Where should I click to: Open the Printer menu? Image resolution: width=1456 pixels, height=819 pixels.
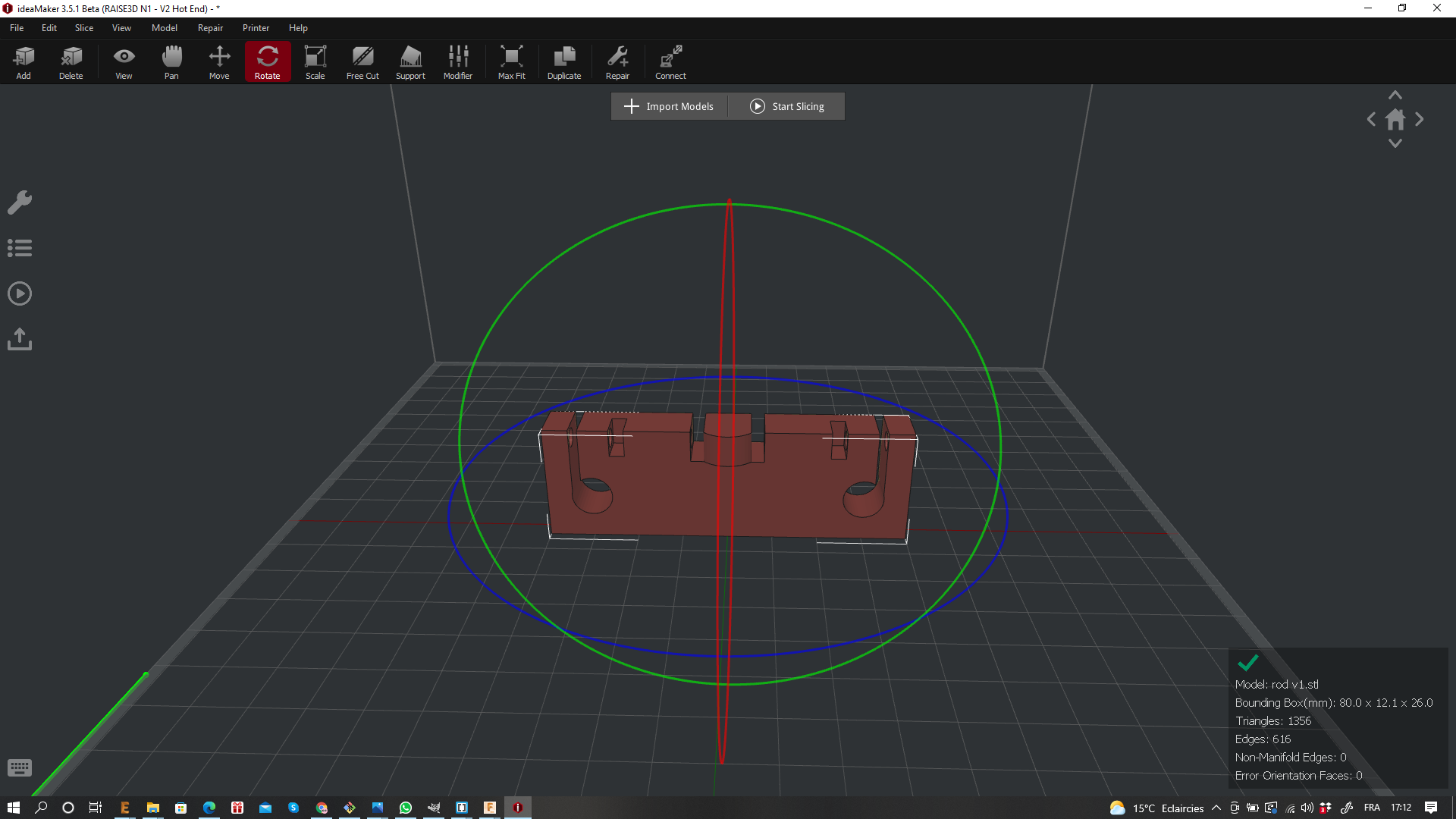tap(256, 28)
